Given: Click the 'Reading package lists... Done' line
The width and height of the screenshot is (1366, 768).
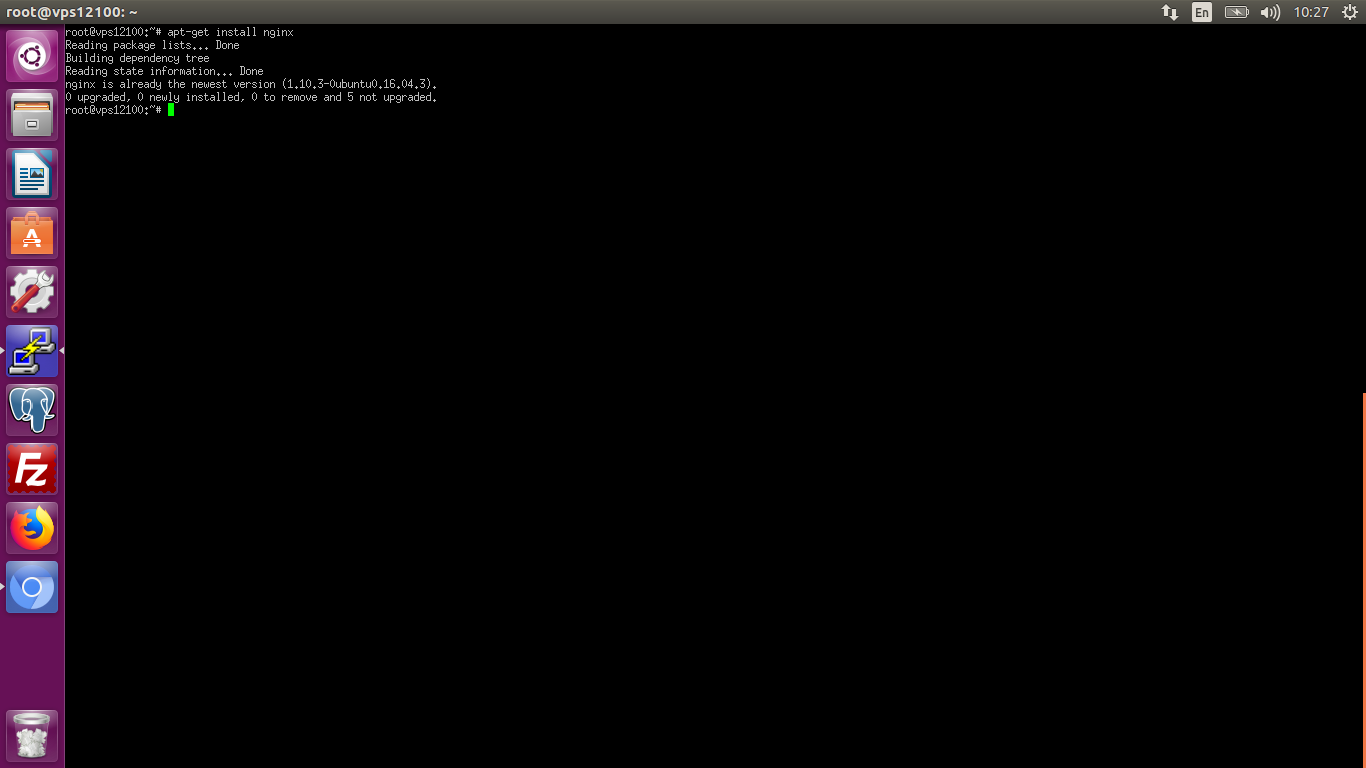Looking at the screenshot, I should tap(152, 45).
